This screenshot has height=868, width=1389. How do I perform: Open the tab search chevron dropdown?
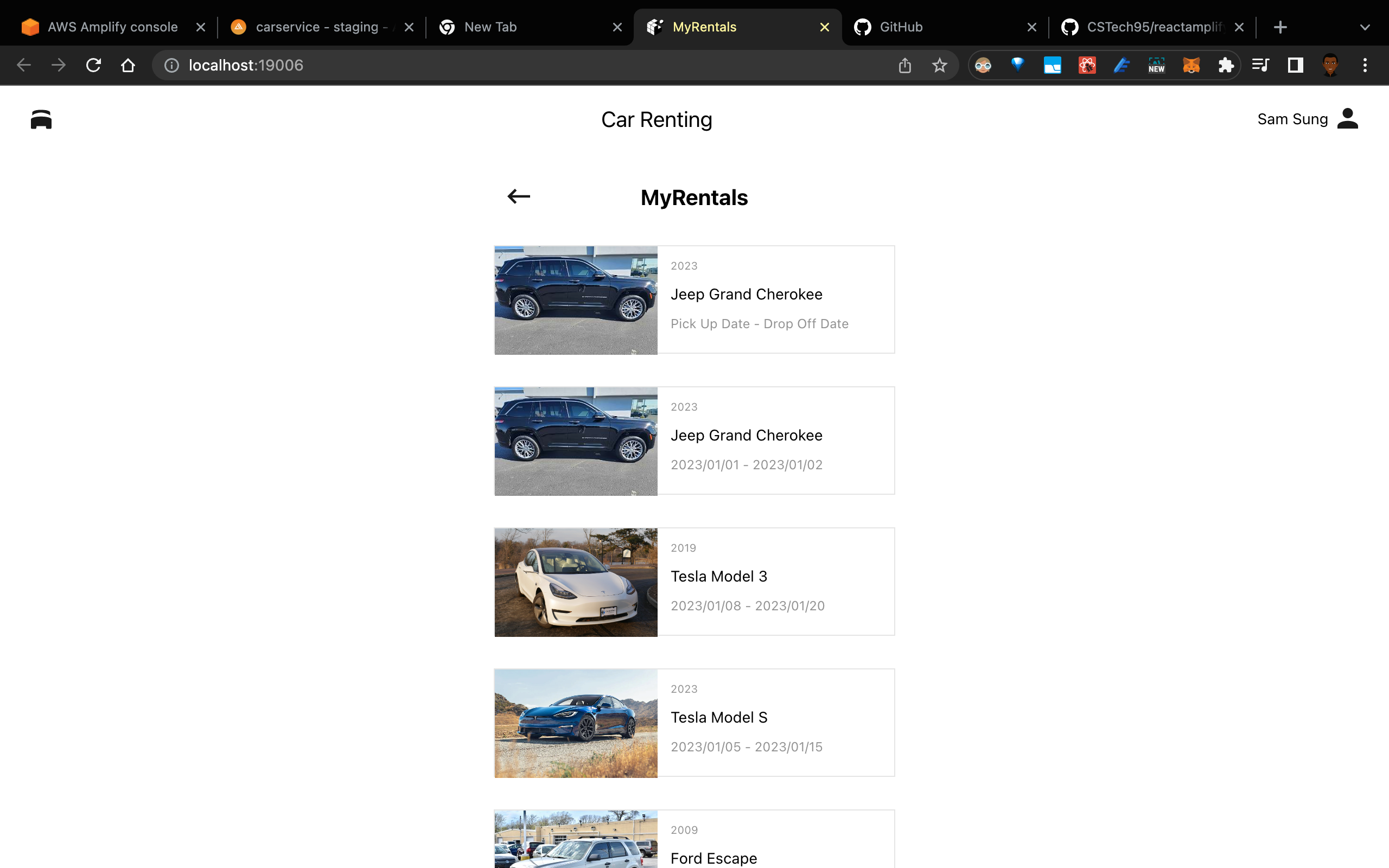pyautogui.click(x=1365, y=27)
